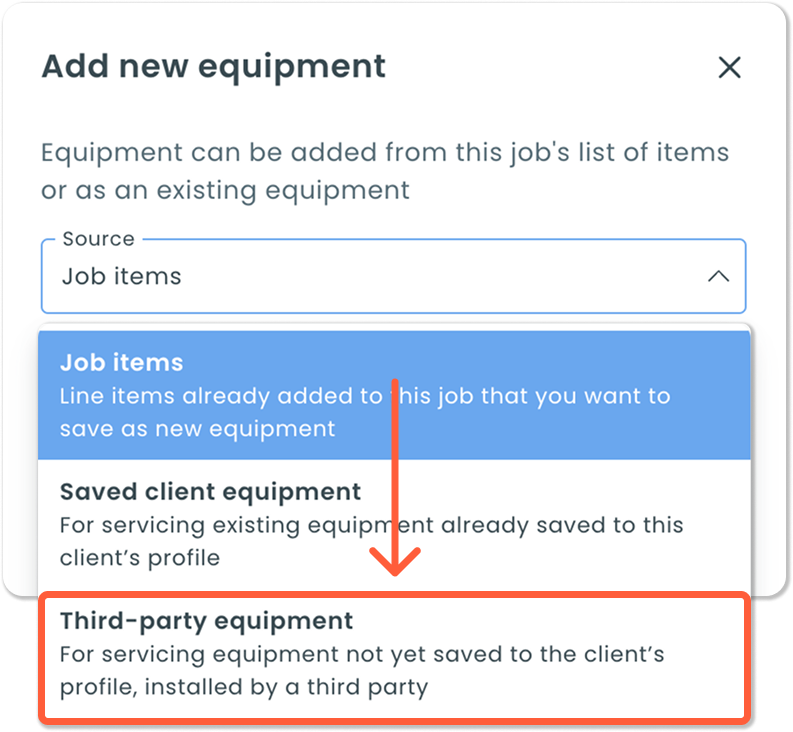Click 'client's profile' text under Saved client equipment
The width and height of the screenshot is (793, 732).
(140, 558)
